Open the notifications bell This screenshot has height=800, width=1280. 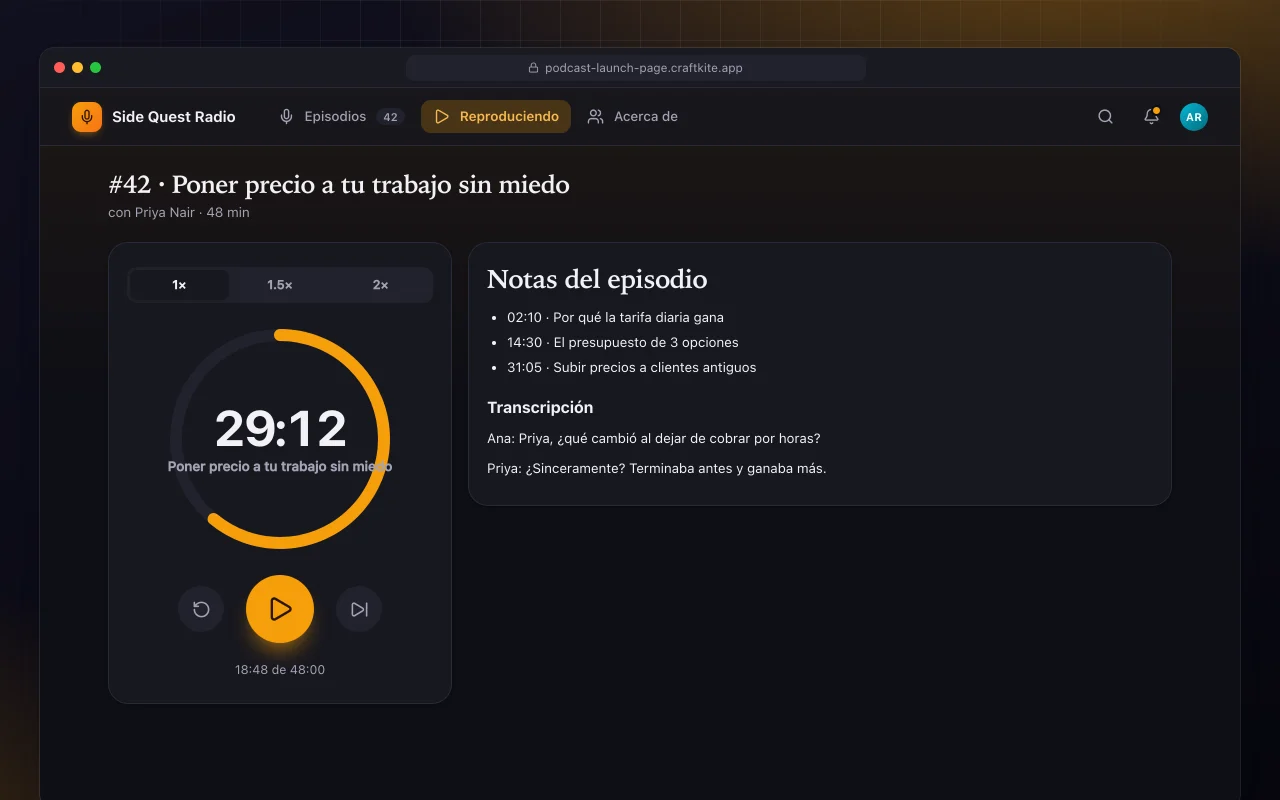coord(1151,117)
